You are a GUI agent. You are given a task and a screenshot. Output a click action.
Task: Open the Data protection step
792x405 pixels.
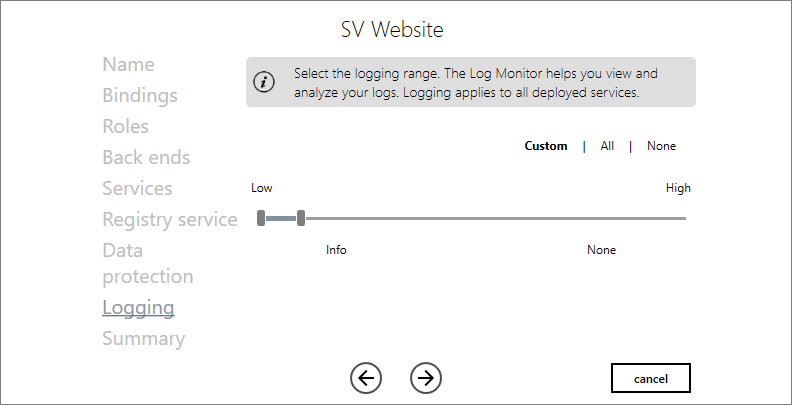pyautogui.click(x=147, y=263)
